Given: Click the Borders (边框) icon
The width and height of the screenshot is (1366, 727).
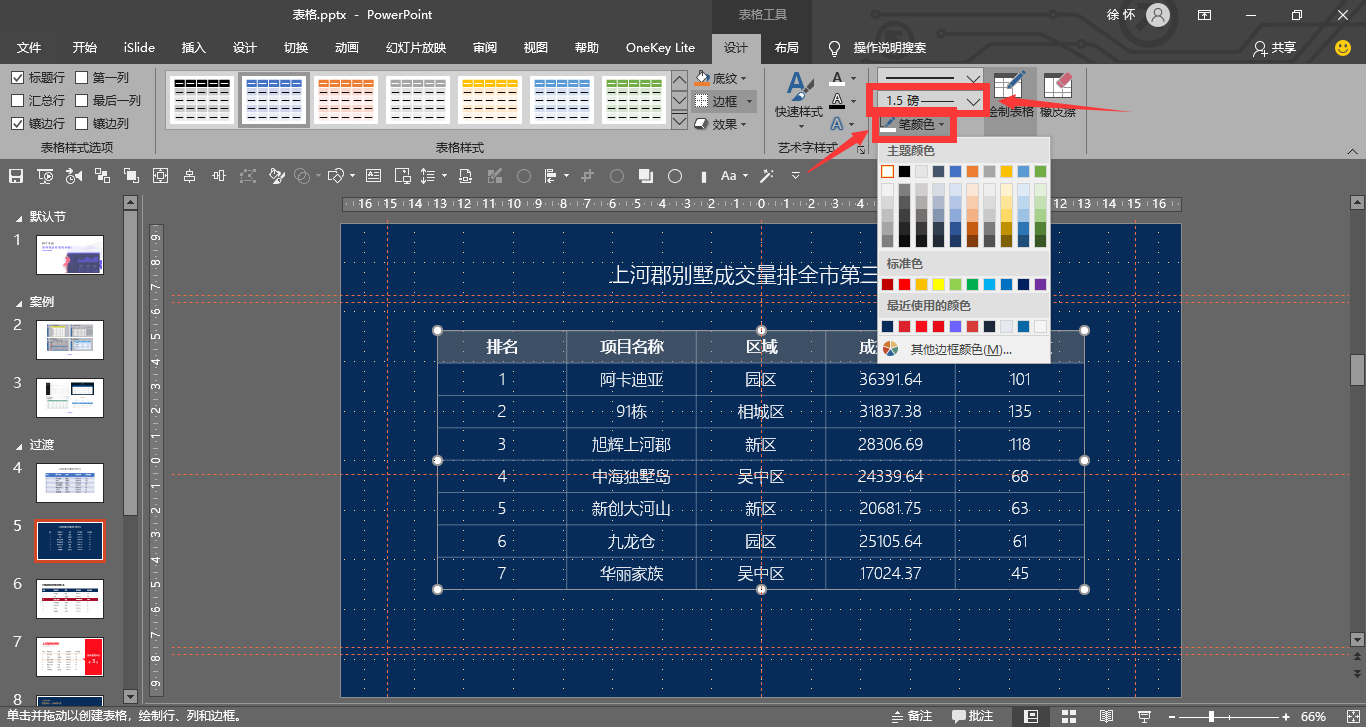Looking at the screenshot, I should [702, 101].
